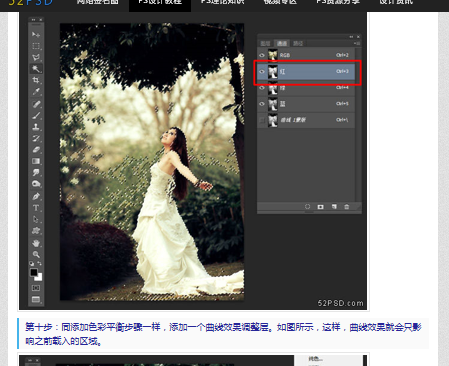Click the 第十步 step description text
Screen dimensions: 449x366
point(224,334)
